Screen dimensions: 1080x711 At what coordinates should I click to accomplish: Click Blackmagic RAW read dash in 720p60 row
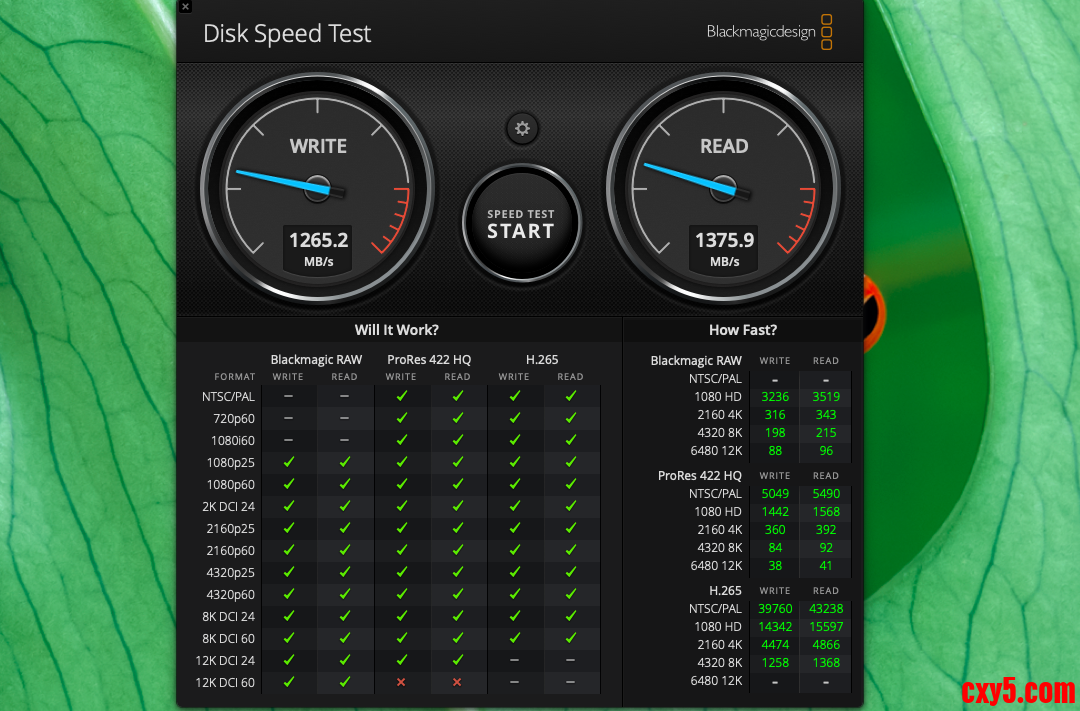(x=344, y=418)
